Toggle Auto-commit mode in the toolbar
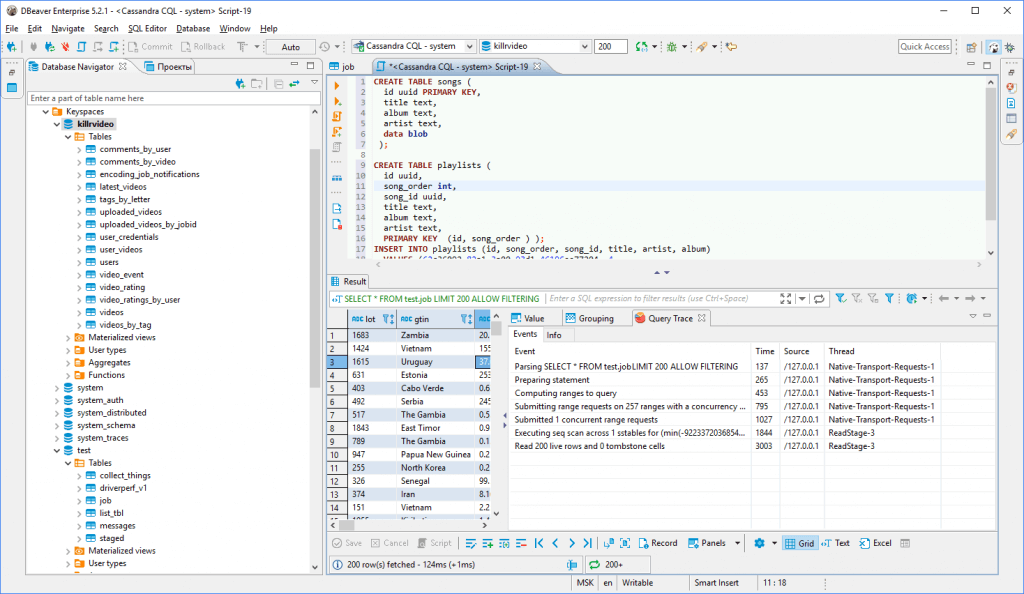 [292, 46]
